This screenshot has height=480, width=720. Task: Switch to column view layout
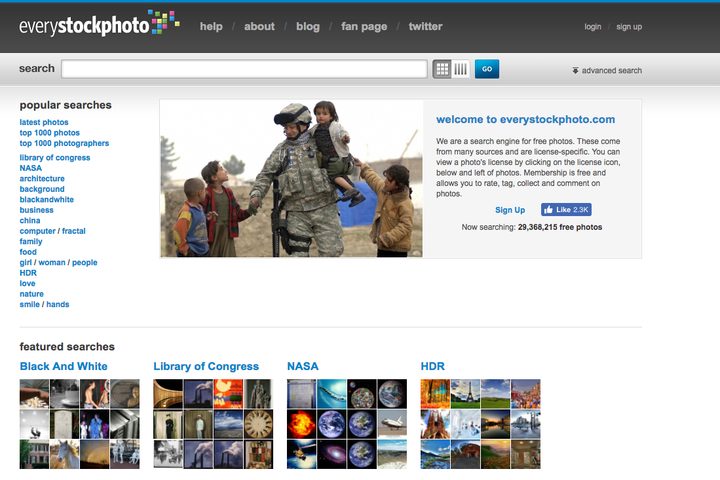[461, 69]
